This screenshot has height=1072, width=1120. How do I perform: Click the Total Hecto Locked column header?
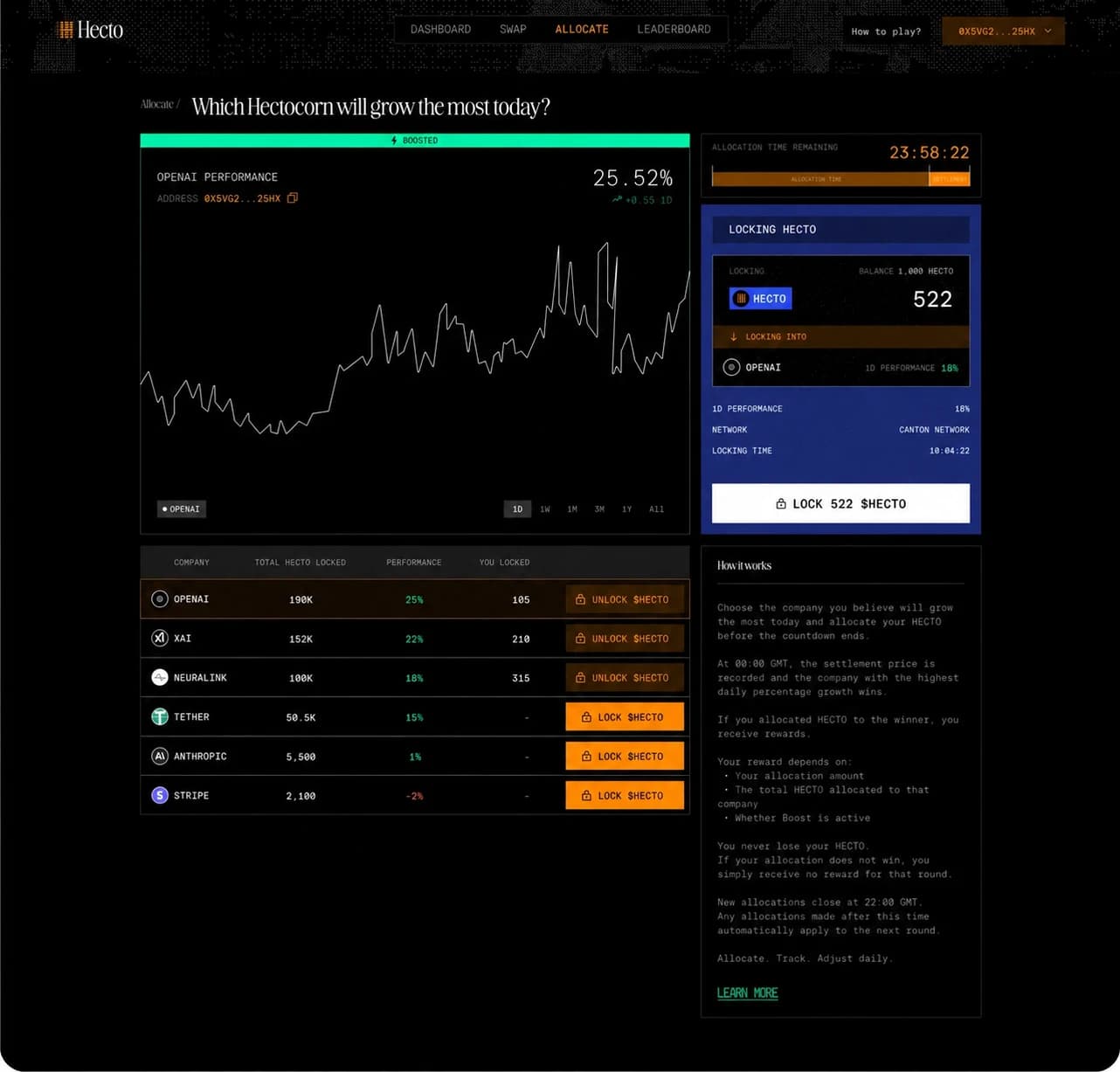pyautogui.click(x=300, y=563)
